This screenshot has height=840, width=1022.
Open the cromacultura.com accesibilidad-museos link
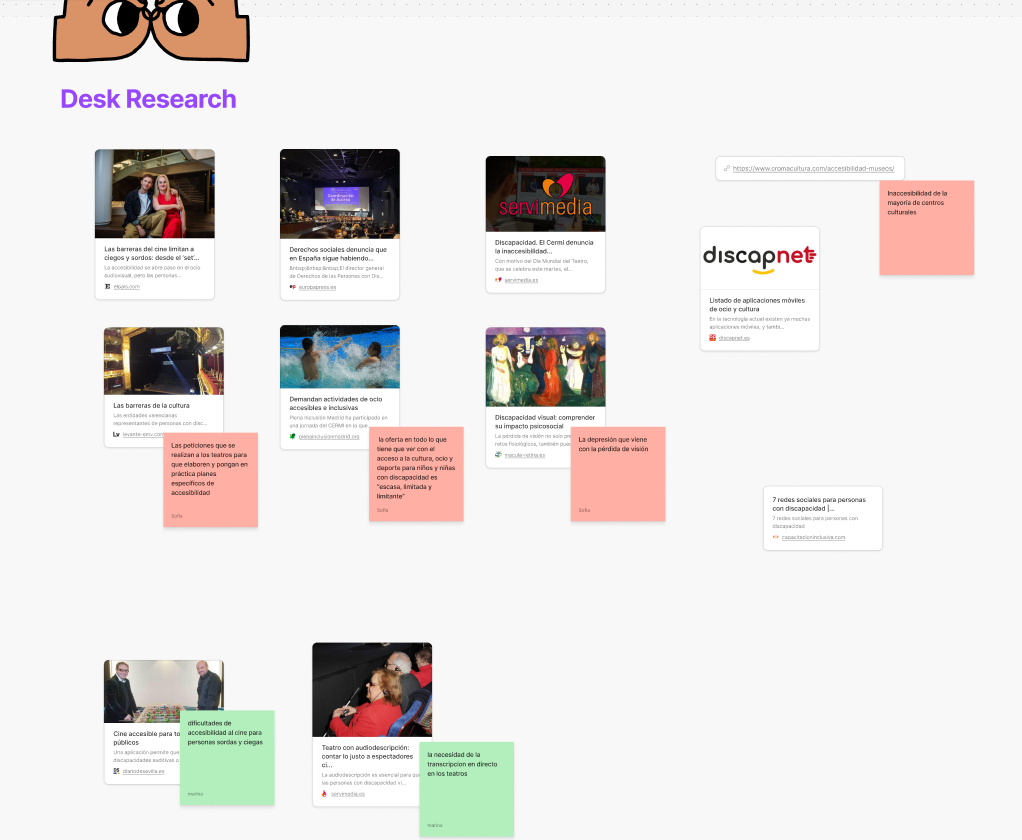tap(813, 168)
